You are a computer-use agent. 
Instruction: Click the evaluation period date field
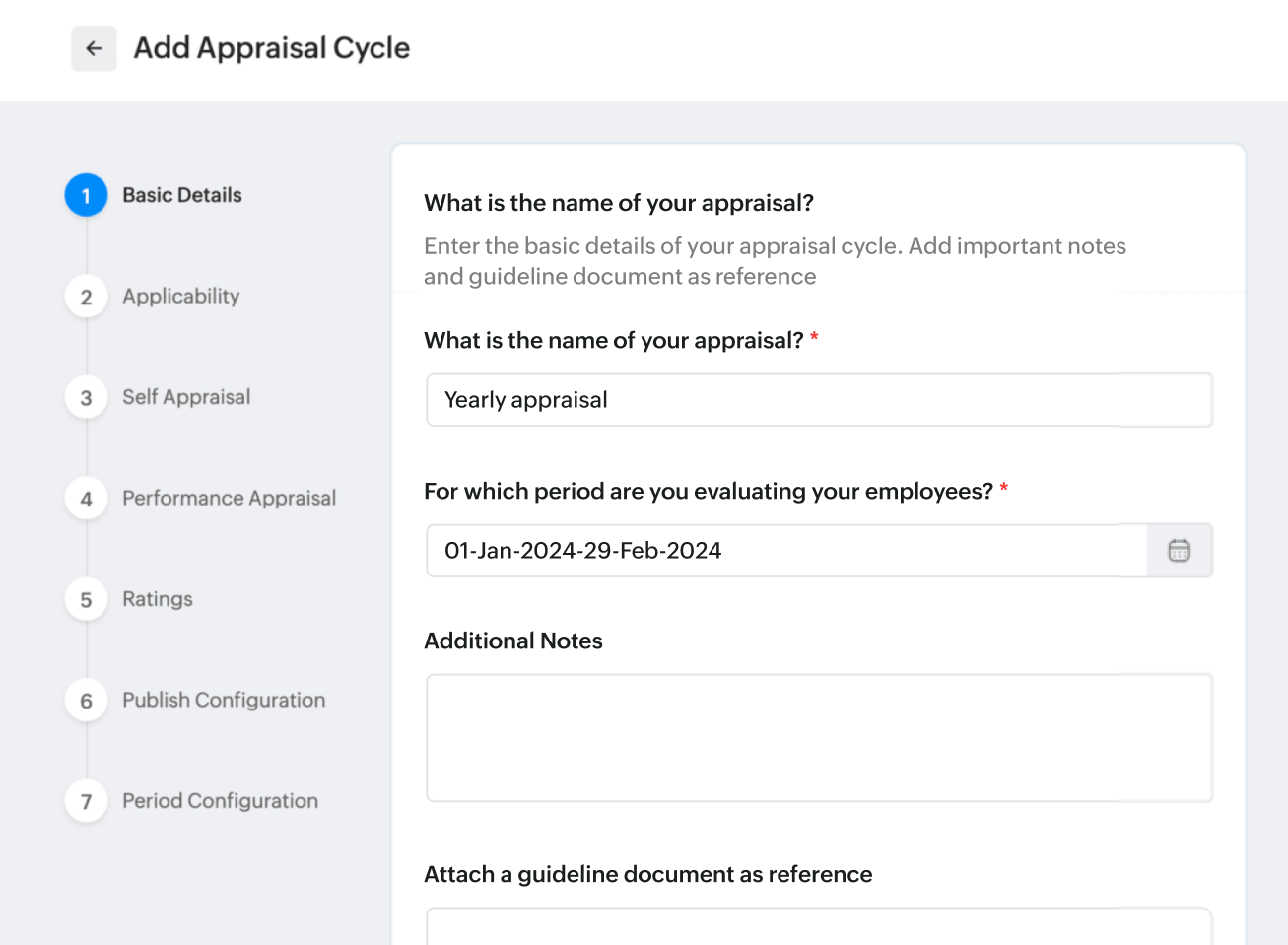click(x=786, y=551)
